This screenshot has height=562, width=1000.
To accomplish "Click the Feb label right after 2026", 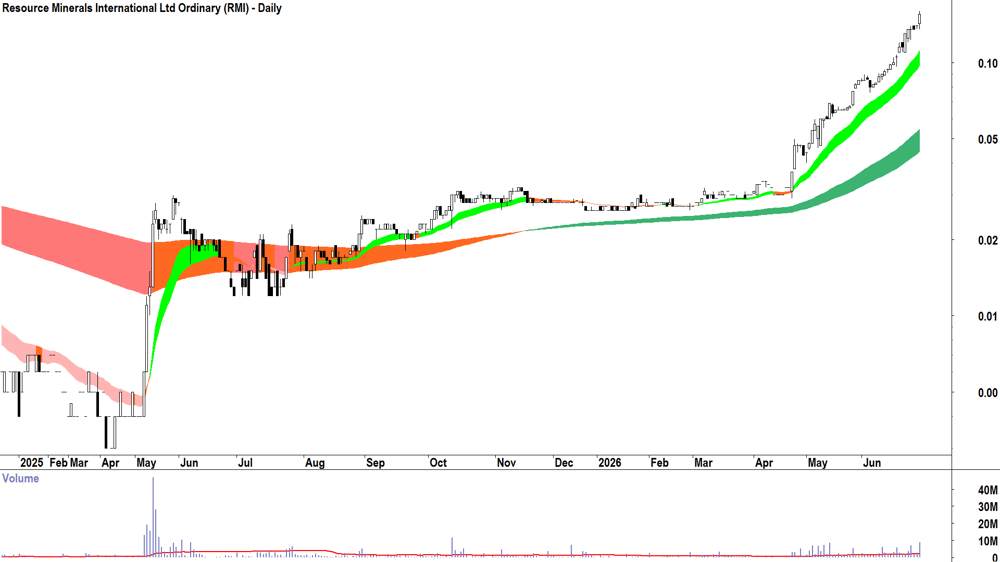I will (659, 463).
